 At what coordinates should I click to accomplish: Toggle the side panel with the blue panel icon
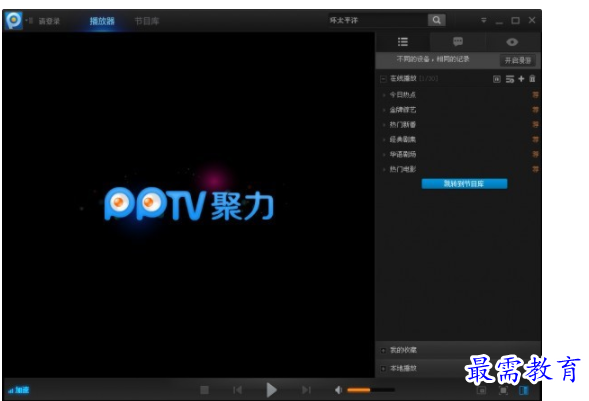524,390
